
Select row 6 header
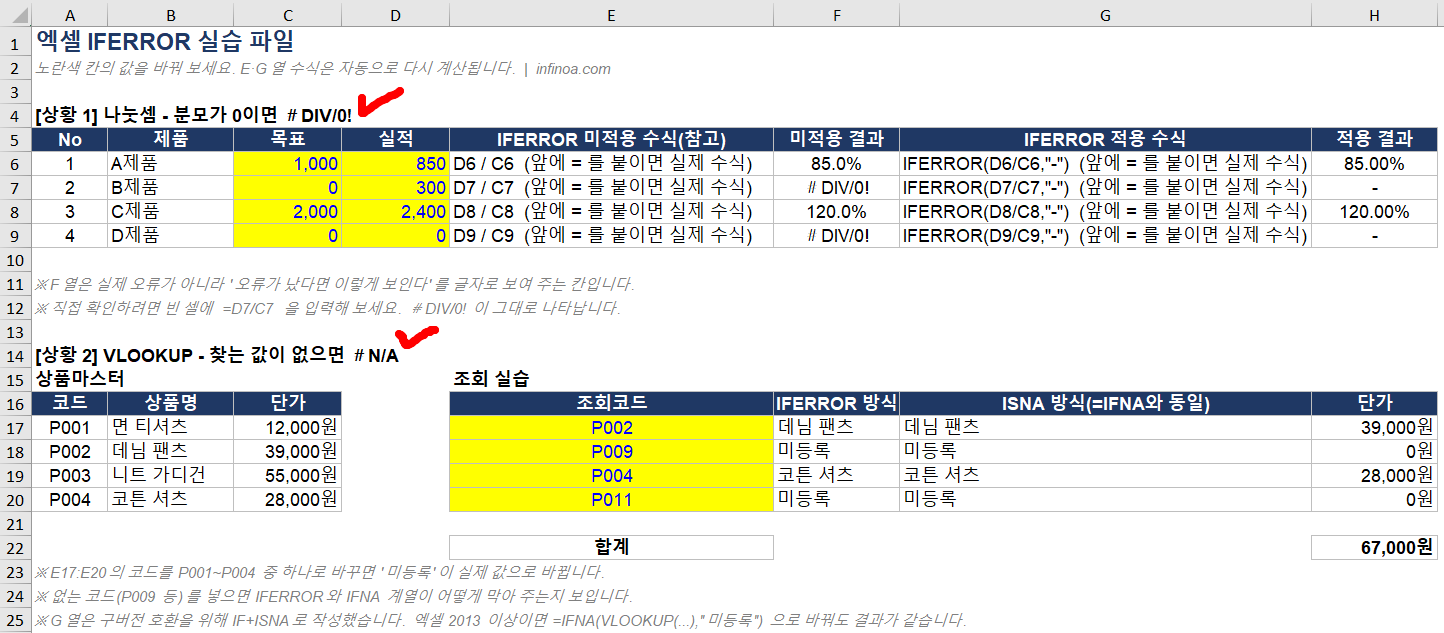15,163
